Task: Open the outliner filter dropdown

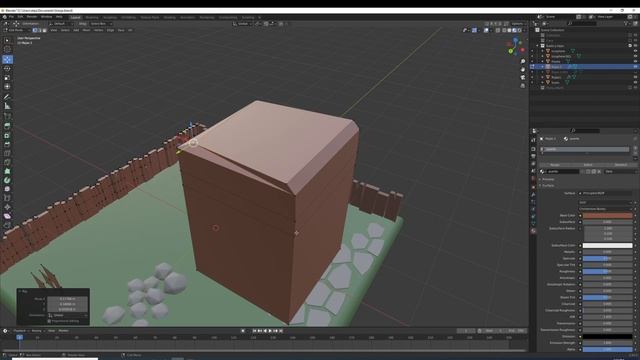Action: click(x=627, y=24)
